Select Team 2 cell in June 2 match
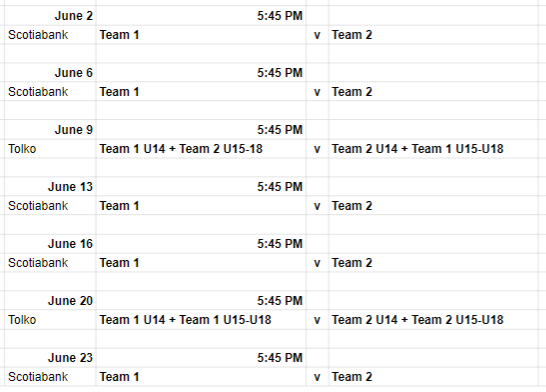Screen dimensions: 546x392 [433, 35]
